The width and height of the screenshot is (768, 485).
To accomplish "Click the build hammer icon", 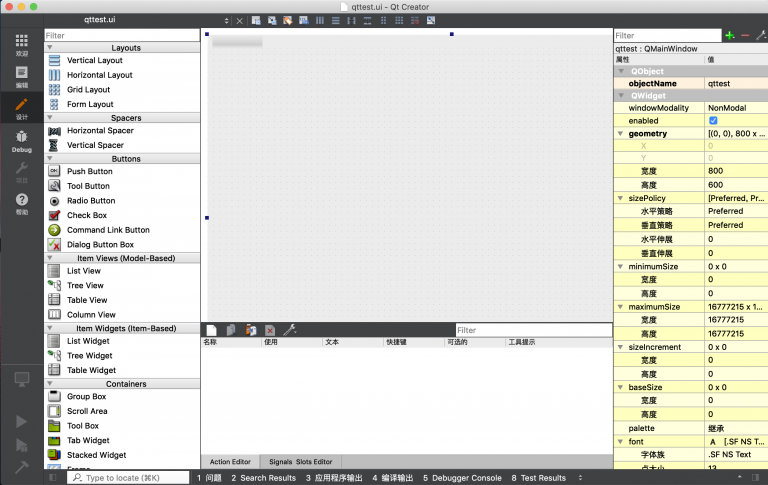I will [21, 466].
